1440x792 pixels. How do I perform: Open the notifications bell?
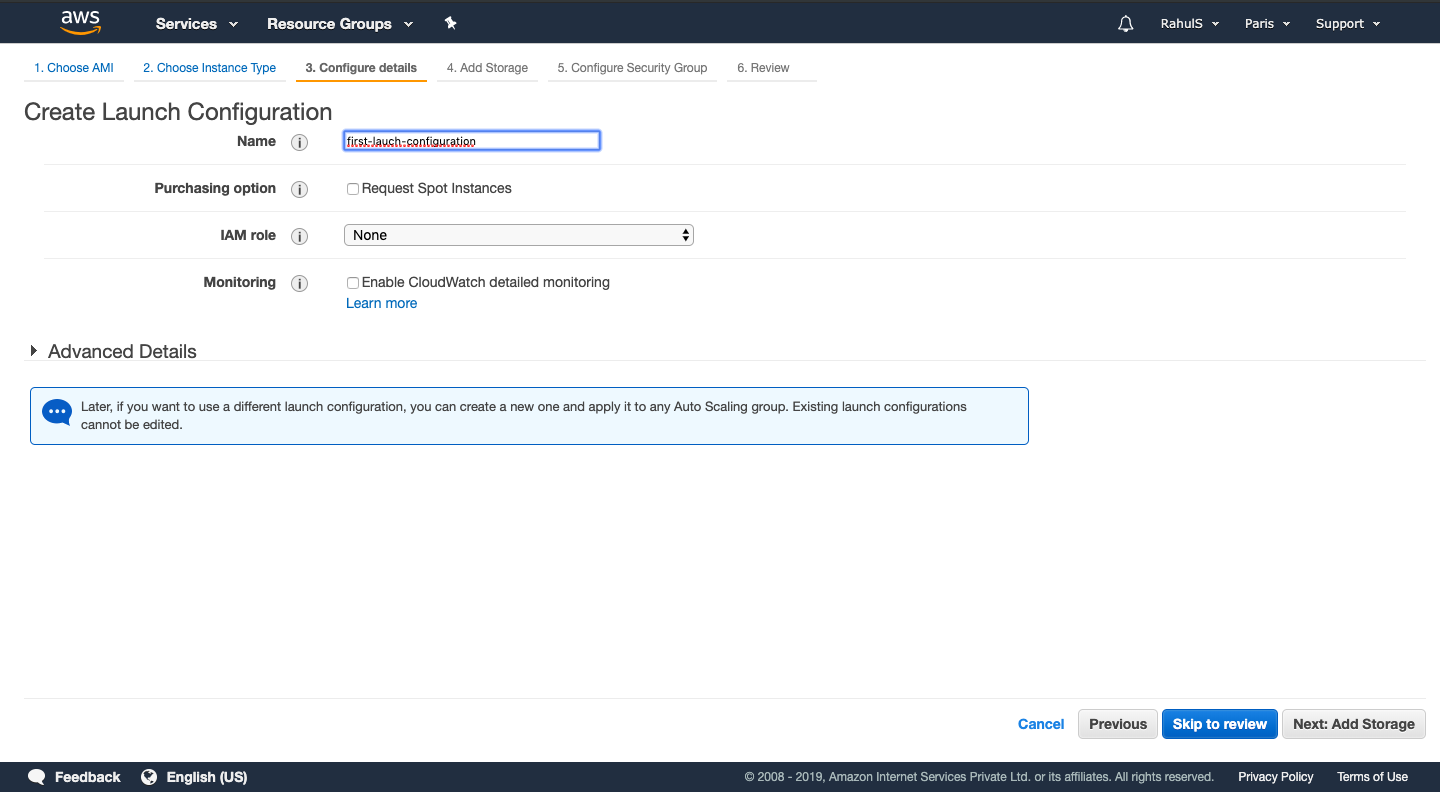tap(1125, 22)
